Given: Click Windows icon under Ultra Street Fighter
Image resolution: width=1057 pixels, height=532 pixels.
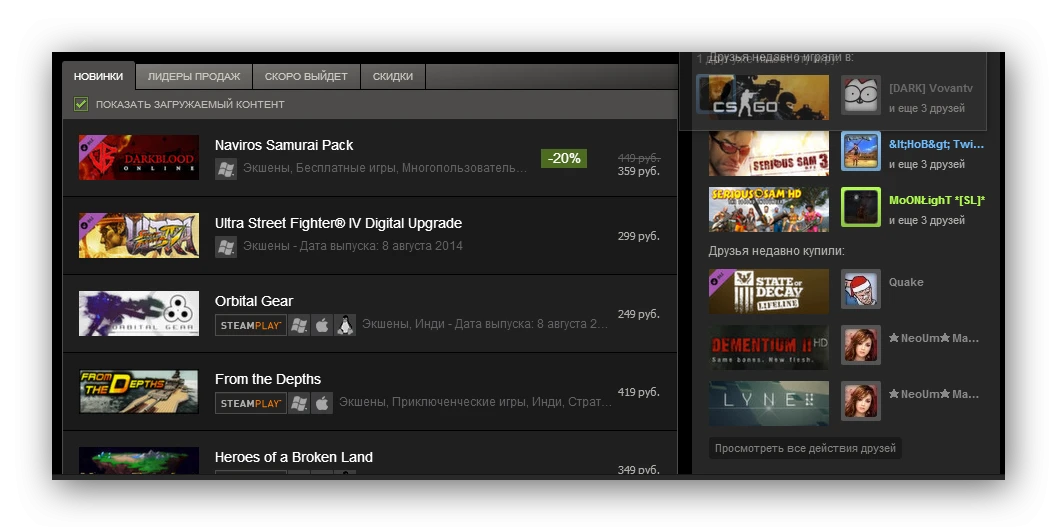Looking at the screenshot, I should coord(226,247).
